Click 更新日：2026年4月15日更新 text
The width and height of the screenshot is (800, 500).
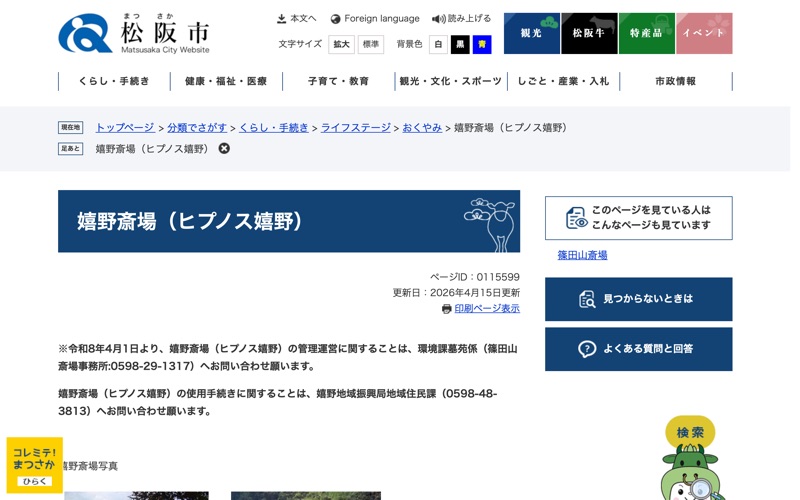(456, 293)
